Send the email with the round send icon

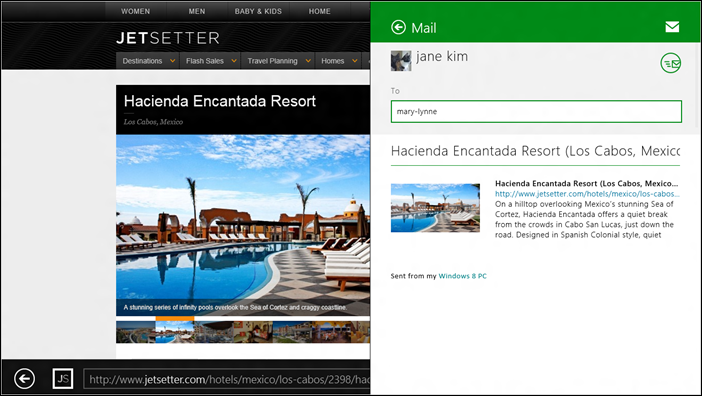pyautogui.click(x=670, y=63)
